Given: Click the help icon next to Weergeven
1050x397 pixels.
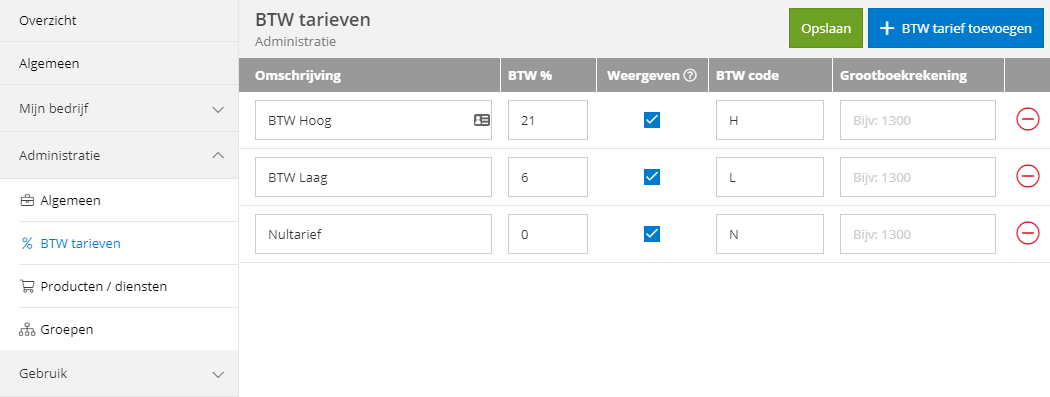Looking at the screenshot, I should click(x=690, y=76).
